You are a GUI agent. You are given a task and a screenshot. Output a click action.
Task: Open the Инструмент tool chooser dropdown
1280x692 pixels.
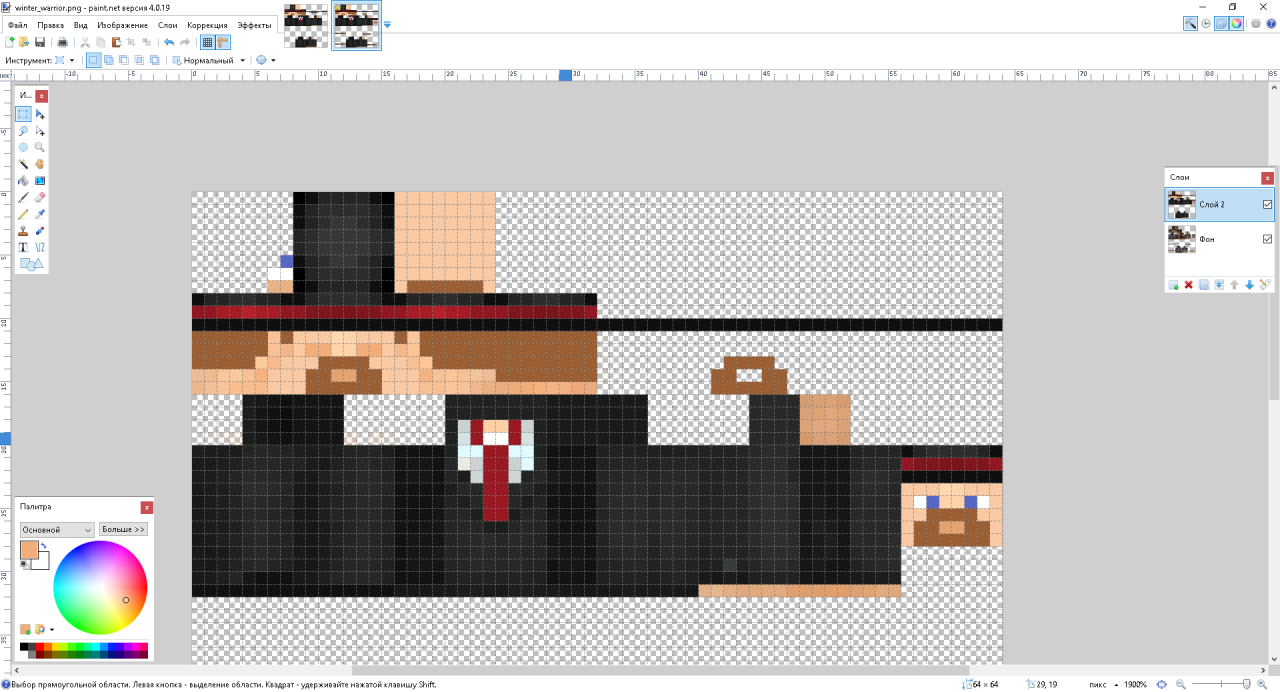64,60
